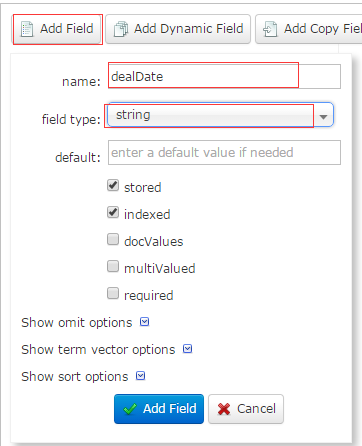Click the docValues label text
This screenshot has height=446, width=362.
154,242
